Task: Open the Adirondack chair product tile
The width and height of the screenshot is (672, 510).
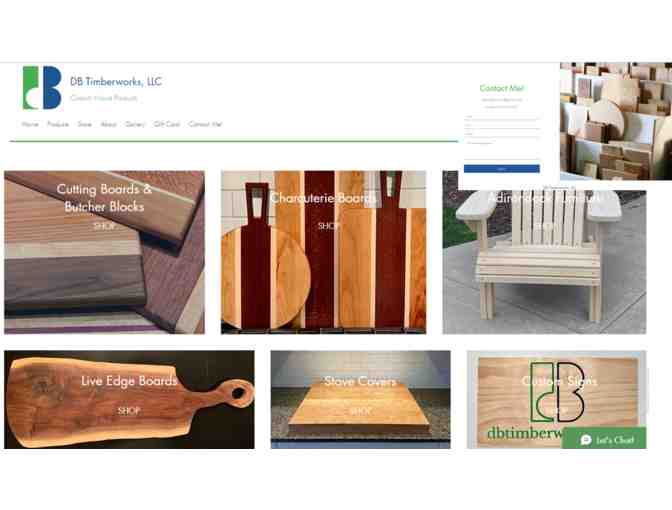Action: pos(544,252)
